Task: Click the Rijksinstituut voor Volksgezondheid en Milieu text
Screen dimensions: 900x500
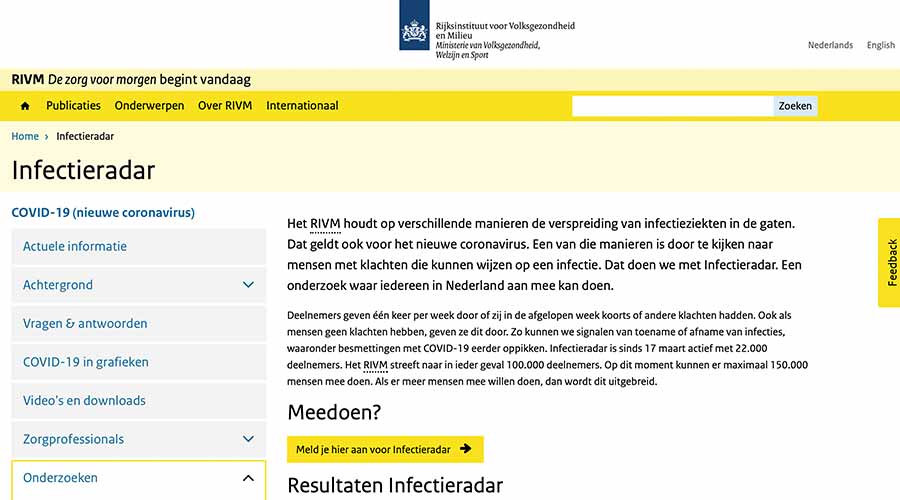Action: (505, 30)
